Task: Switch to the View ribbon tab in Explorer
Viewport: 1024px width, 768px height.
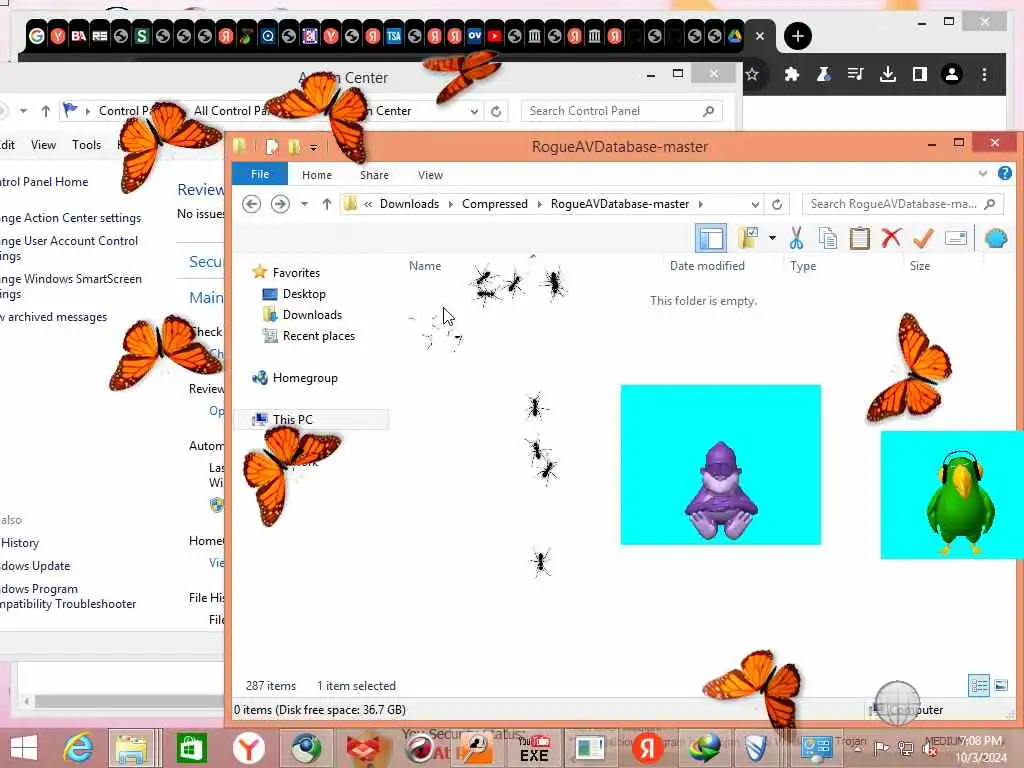Action: click(430, 175)
